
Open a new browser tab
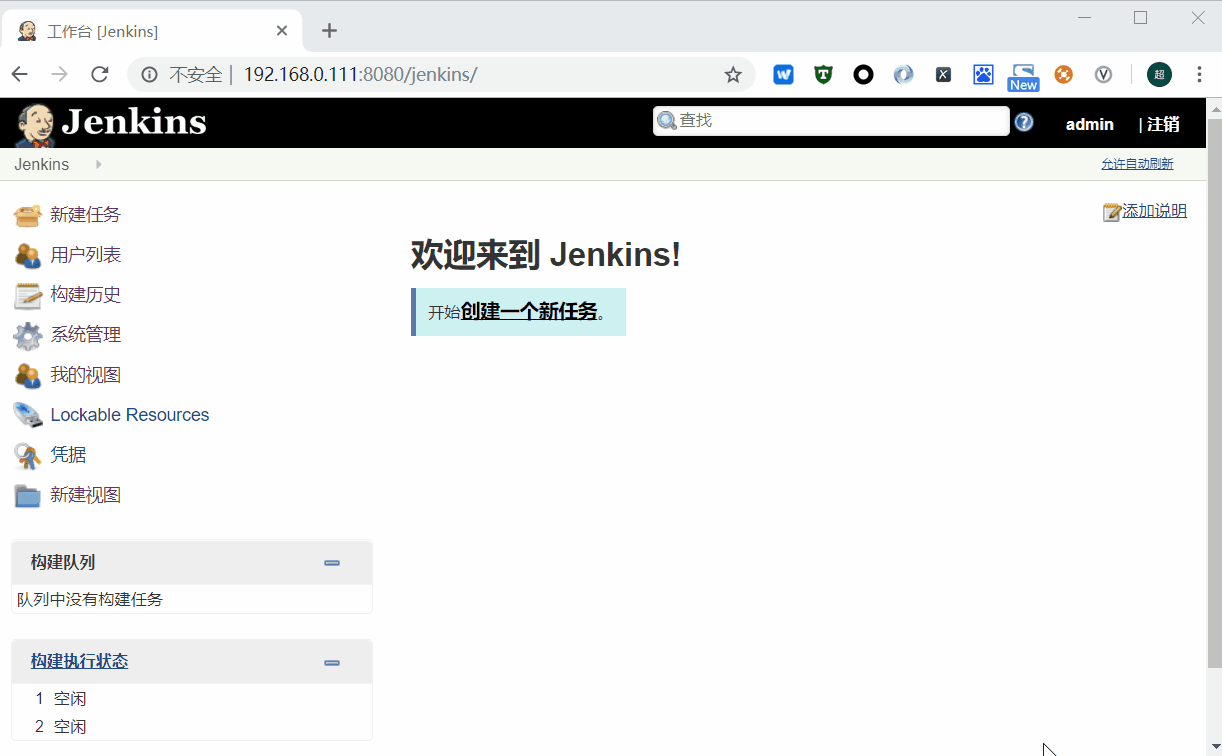329,31
